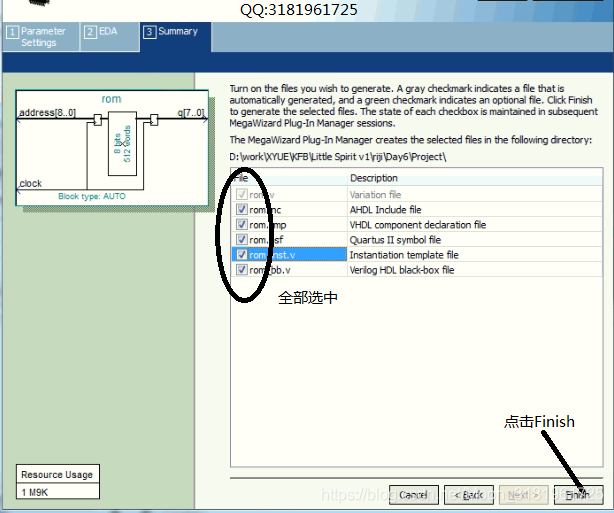Viewport: 614px width, 513px height.
Task: Click the step 3 number icon
Action: click(x=149, y=32)
